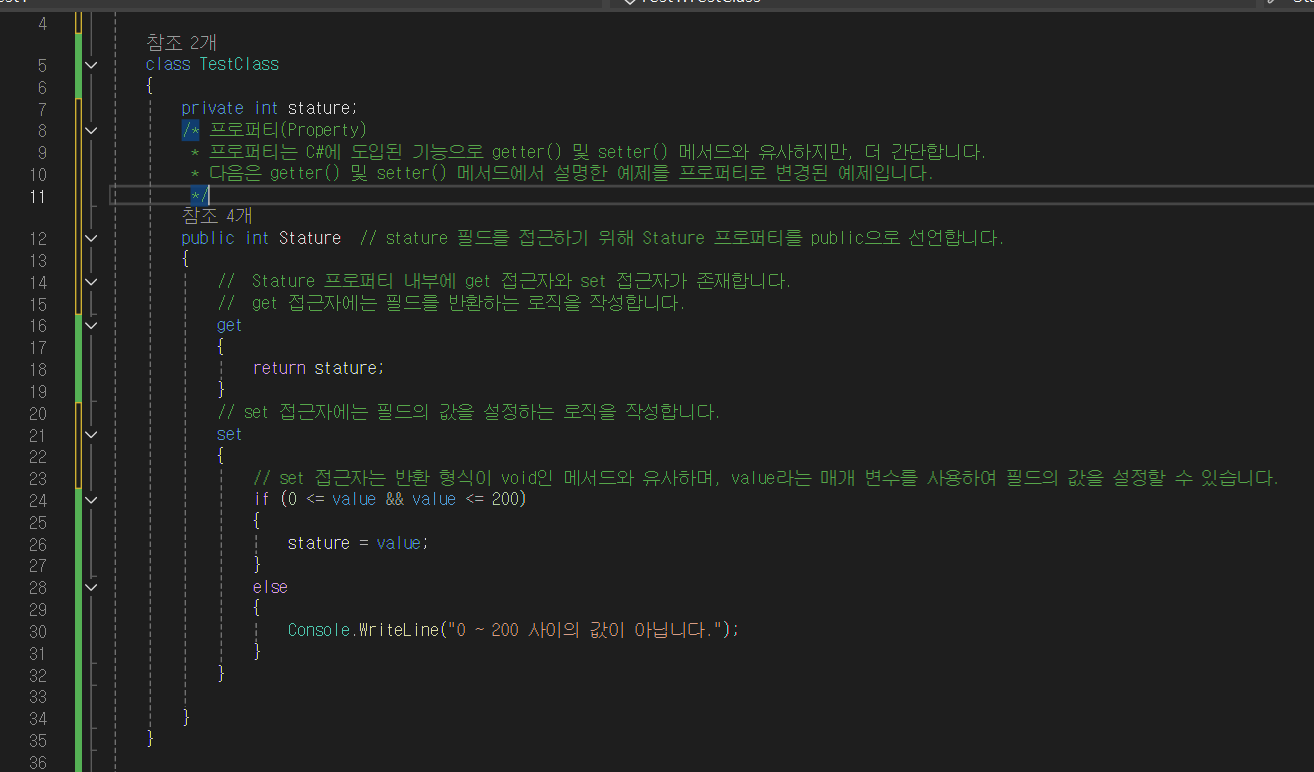Open the 참조 2개 CodeLens above TestClass
Screen dimensions: 1314x772
181,42
